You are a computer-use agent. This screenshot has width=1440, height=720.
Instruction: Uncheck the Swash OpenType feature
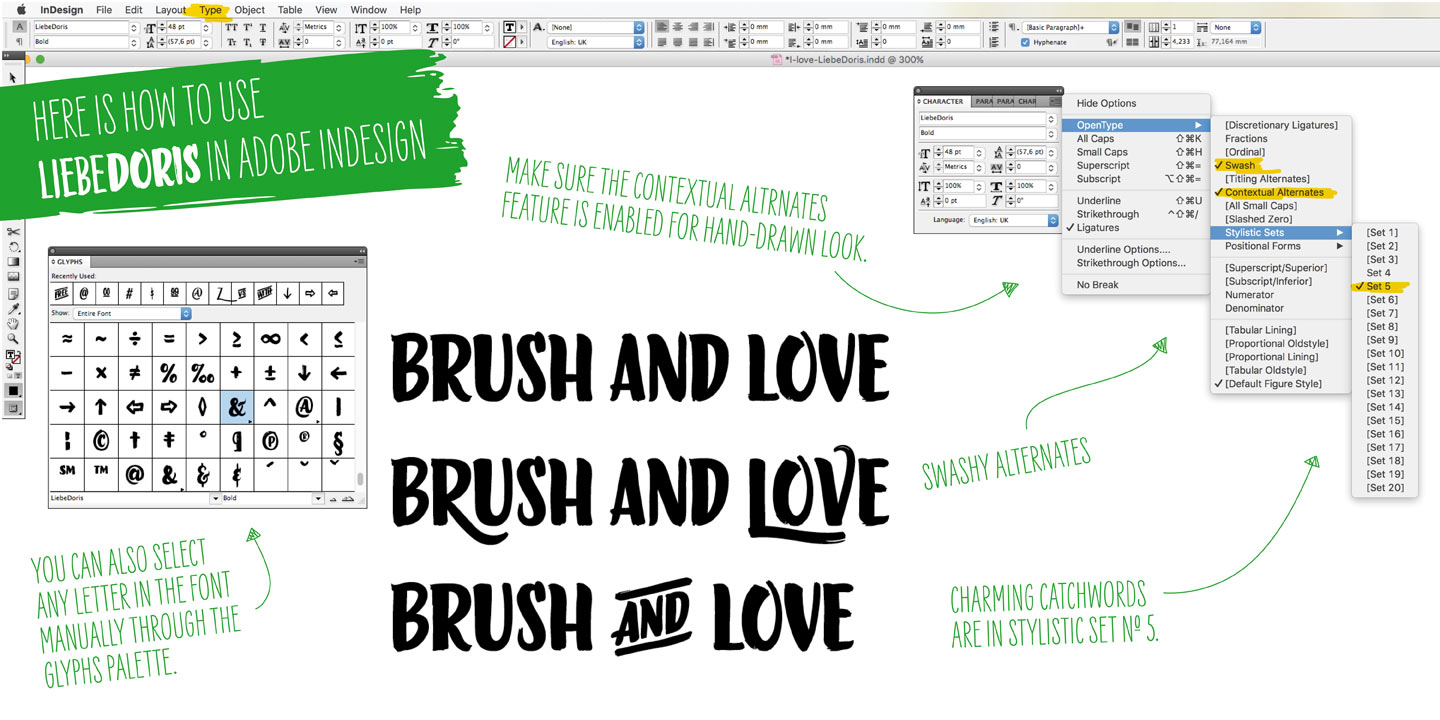click(1239, 165)
